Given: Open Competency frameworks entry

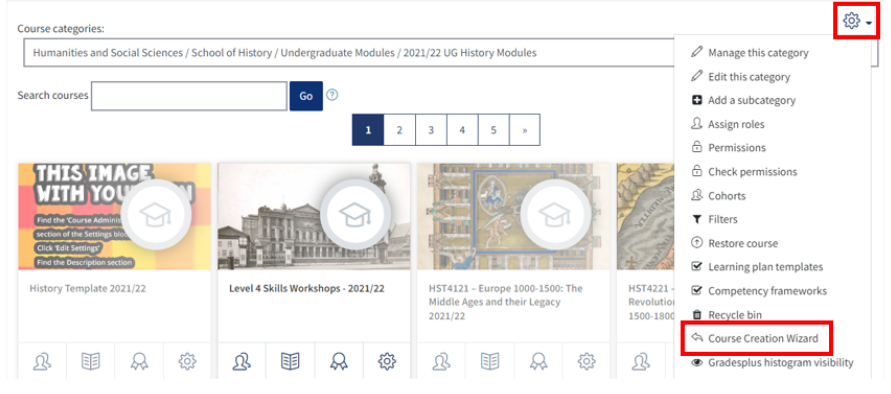Looking at the screenshot, I should coord(768,291).
